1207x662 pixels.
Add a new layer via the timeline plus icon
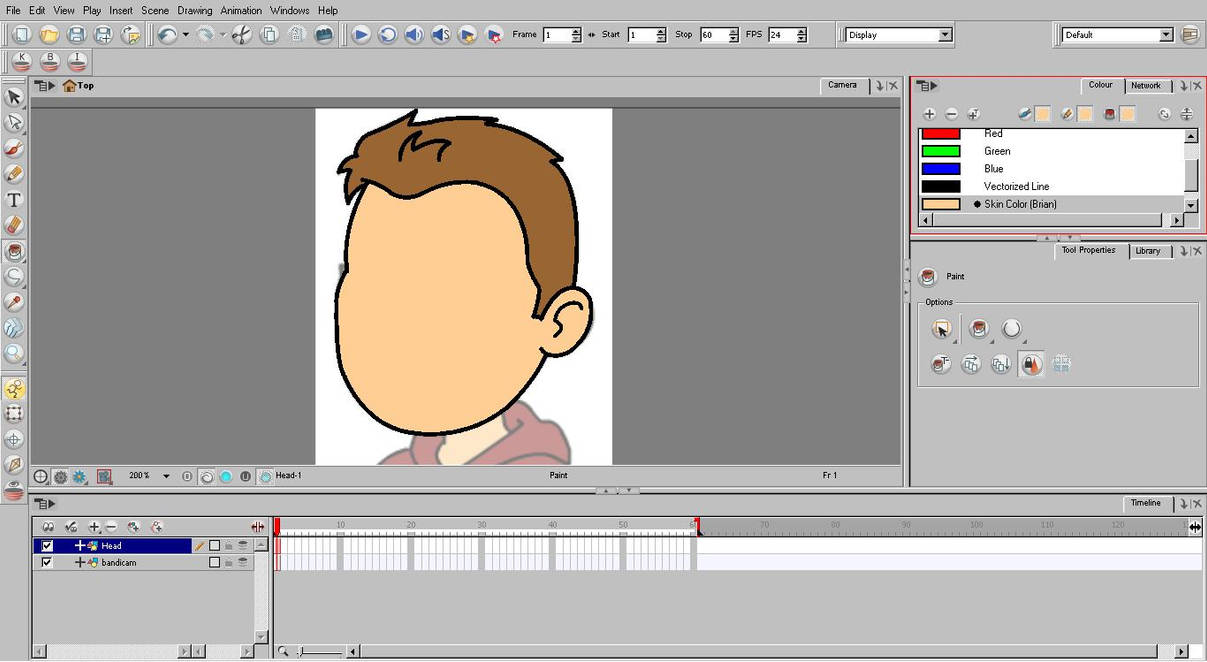tap(93, 526)
